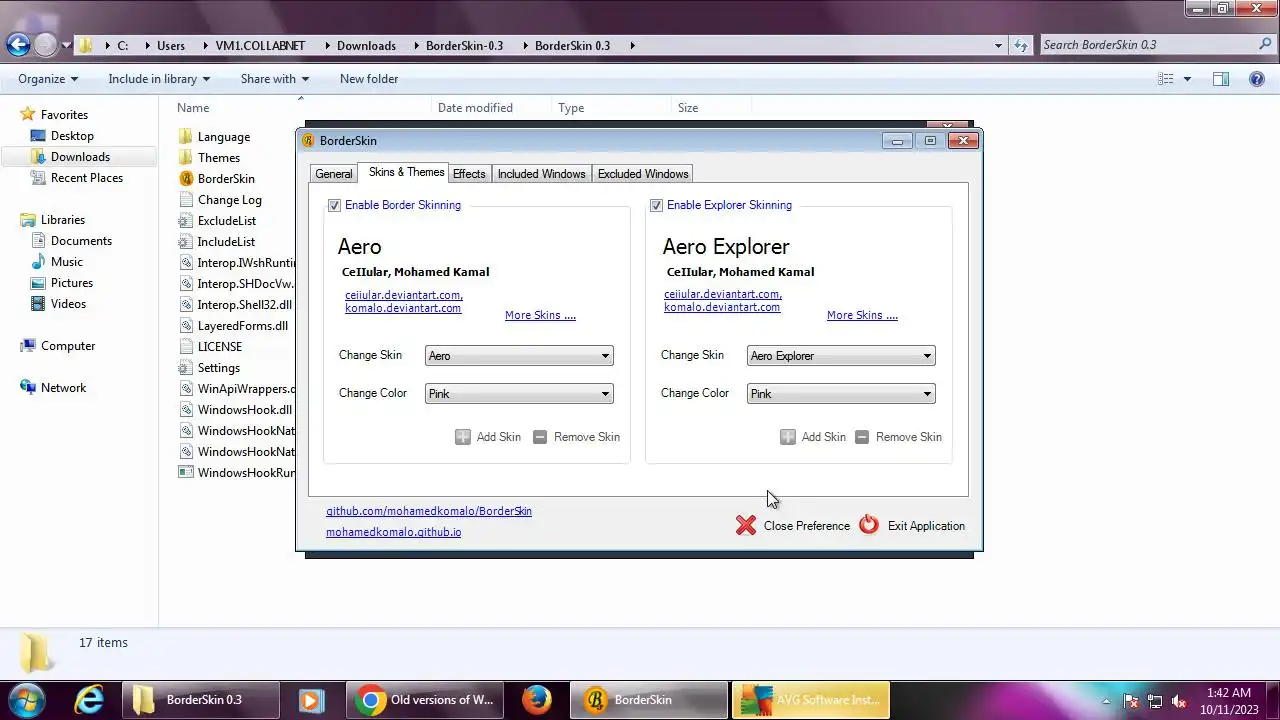Click the Add Skin plus icon under Aero
Screen dimensions: 1280x720
tap(463, 437)
